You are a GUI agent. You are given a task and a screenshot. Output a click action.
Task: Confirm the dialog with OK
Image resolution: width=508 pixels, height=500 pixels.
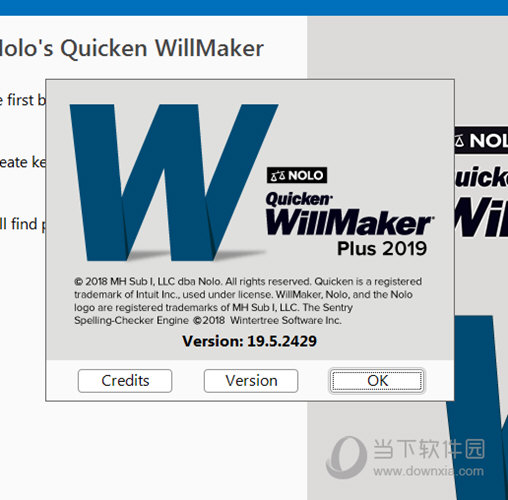tap(377, 381)
